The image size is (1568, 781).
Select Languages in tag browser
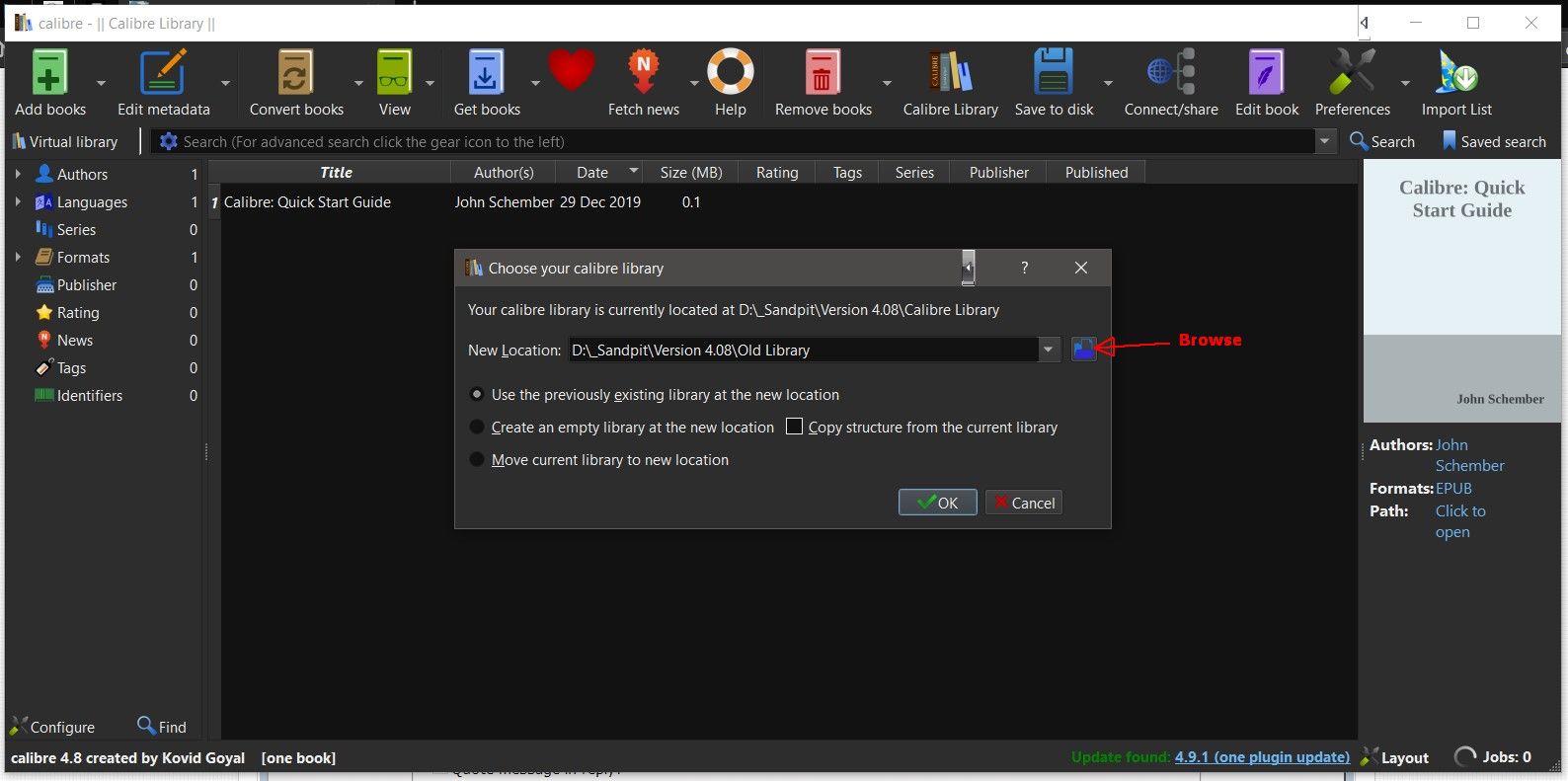(92, 201)
